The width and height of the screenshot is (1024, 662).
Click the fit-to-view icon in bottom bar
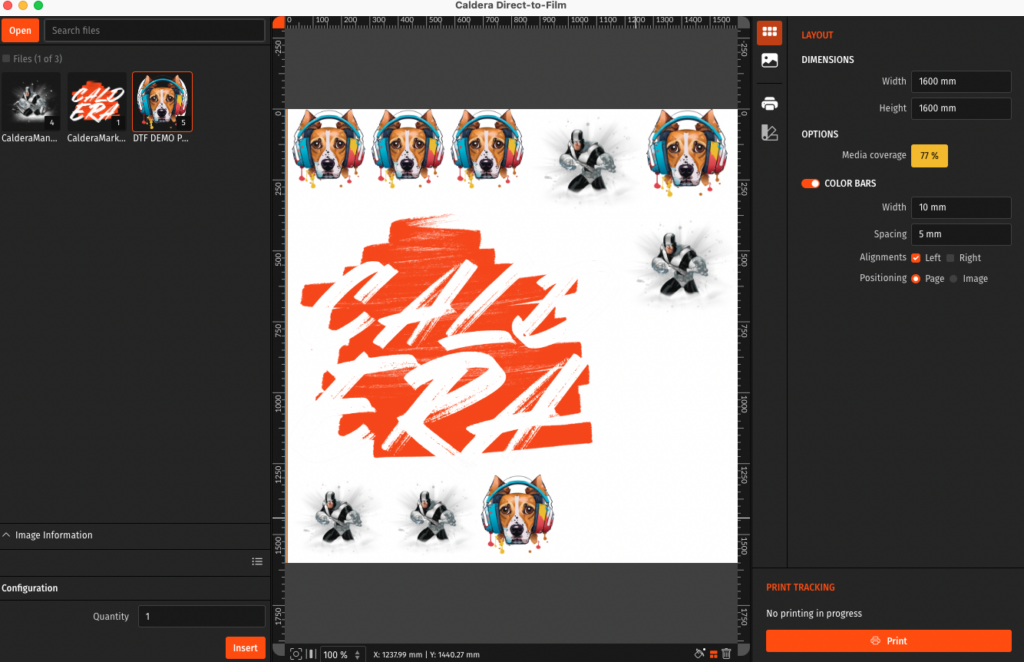point(296,654)
